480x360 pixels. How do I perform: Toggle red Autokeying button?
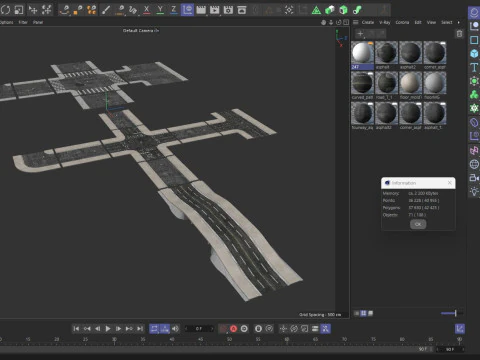point(233,329)
